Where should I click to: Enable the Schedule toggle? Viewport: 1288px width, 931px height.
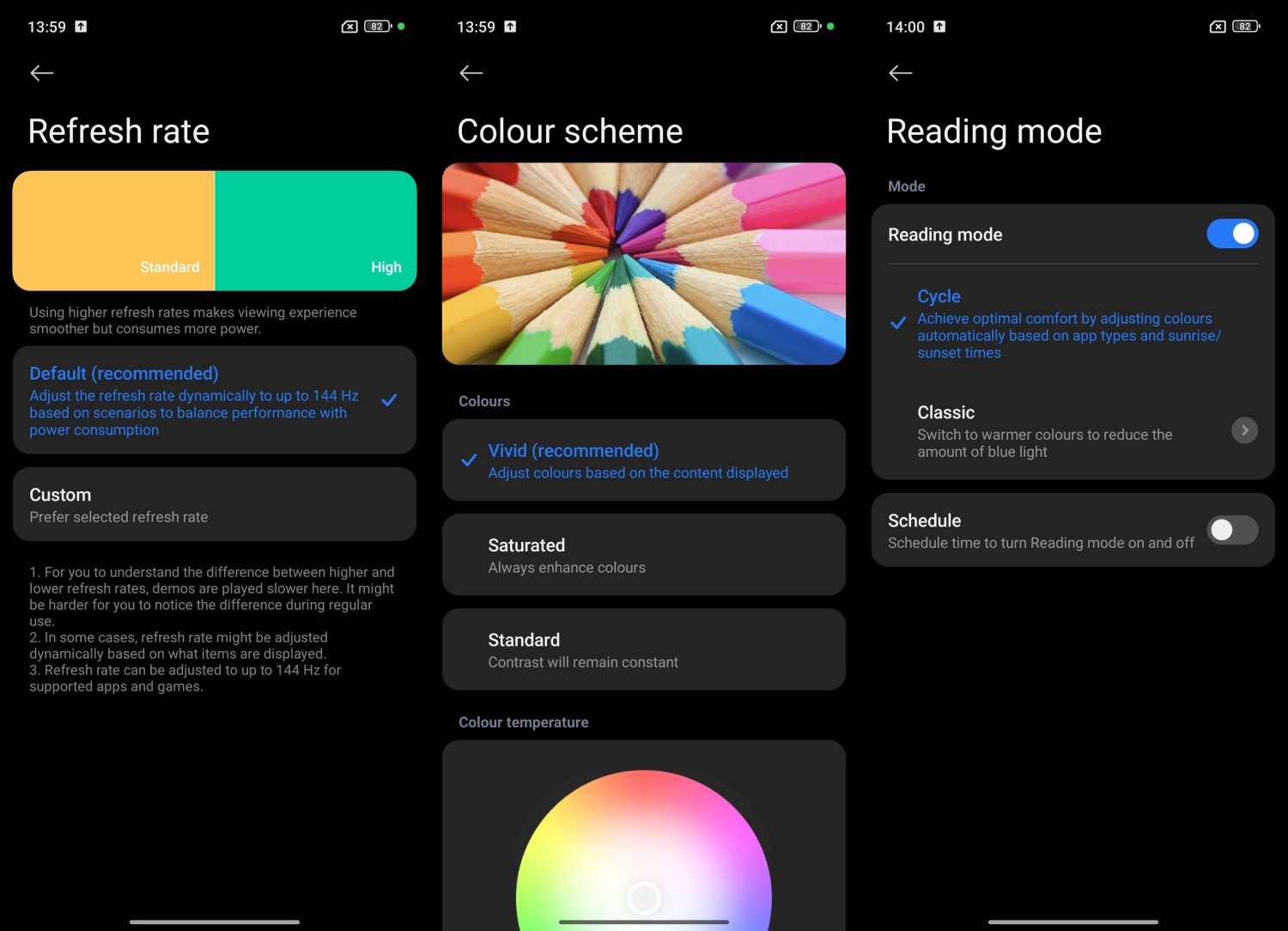pyautogui.click(x=1232, y=530)
